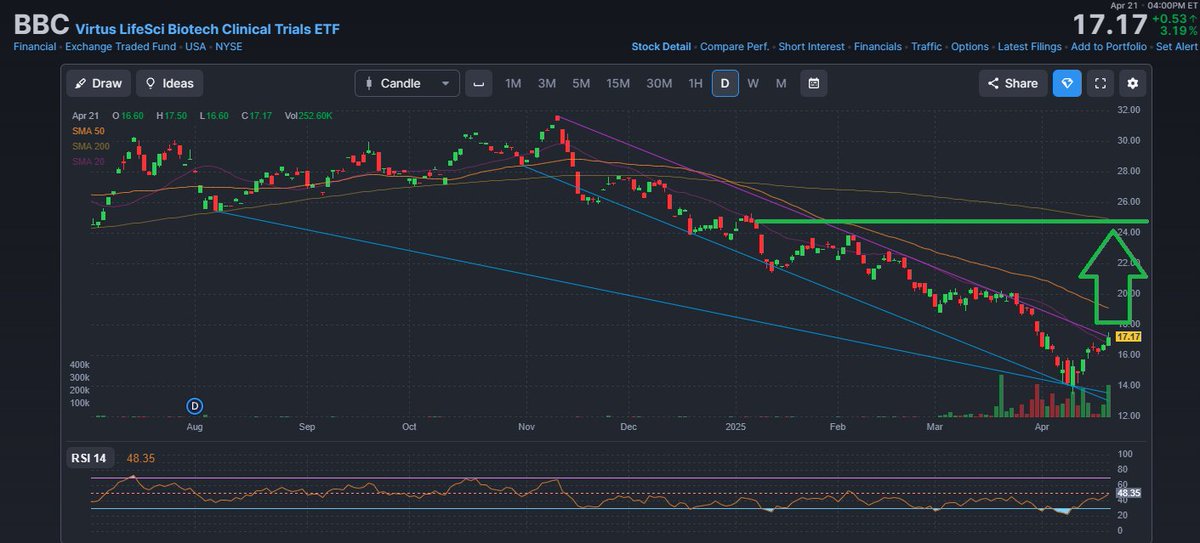Expand the Candle chart type dropdown
This screenshot has height=543, width=1200.
point(407,83)
